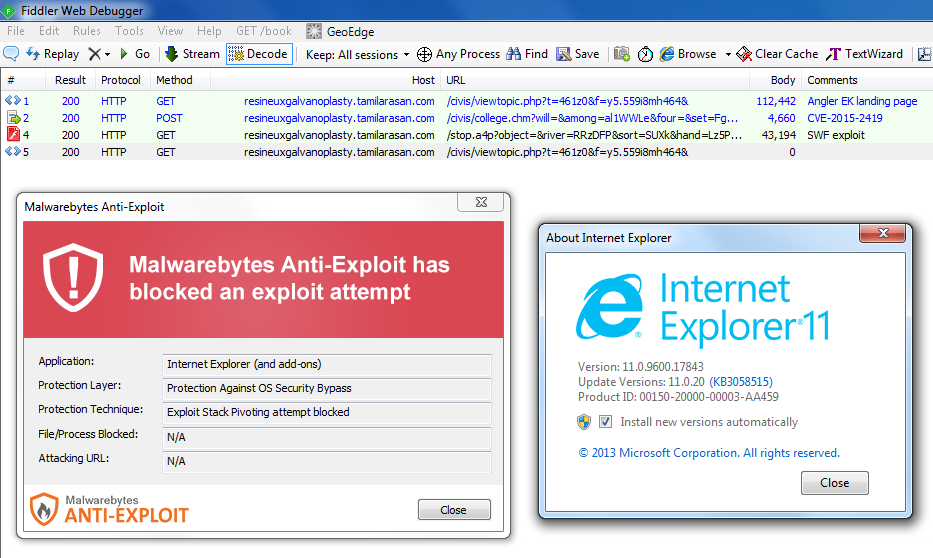Click the Malwarebytes Anti-Exploit logo
The width and height of the screenshot is (933, 558).
tap(109, 509)
